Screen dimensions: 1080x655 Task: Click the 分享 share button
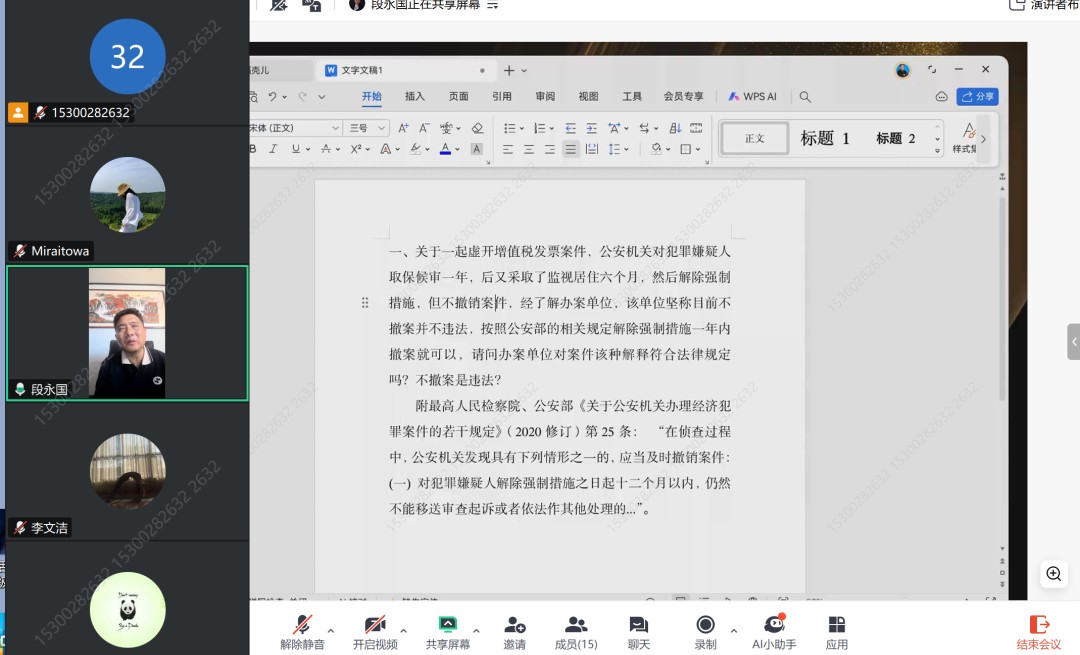click(977, 96)
